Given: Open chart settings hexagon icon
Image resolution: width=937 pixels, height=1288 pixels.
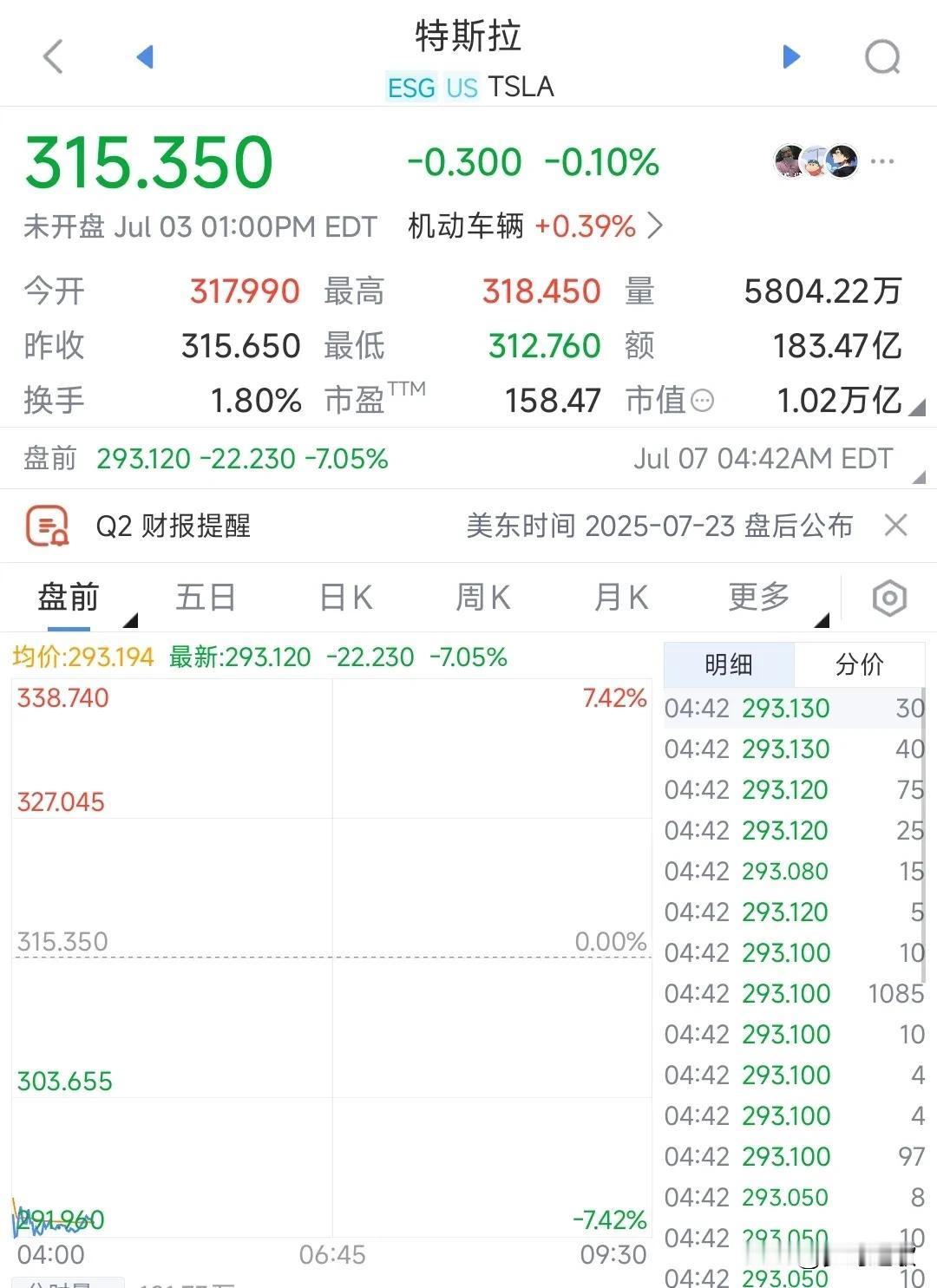Looking at the screenshot, I should tap(889, 598).
